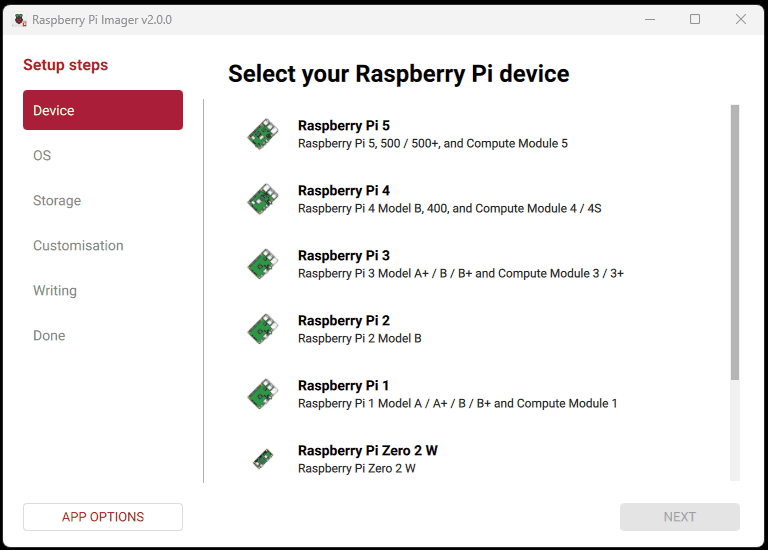Choose the Raspberry Pi 3 title
The width and height of the screenshot is (768, 550).
pyautogui.click(x=344, y=256)
